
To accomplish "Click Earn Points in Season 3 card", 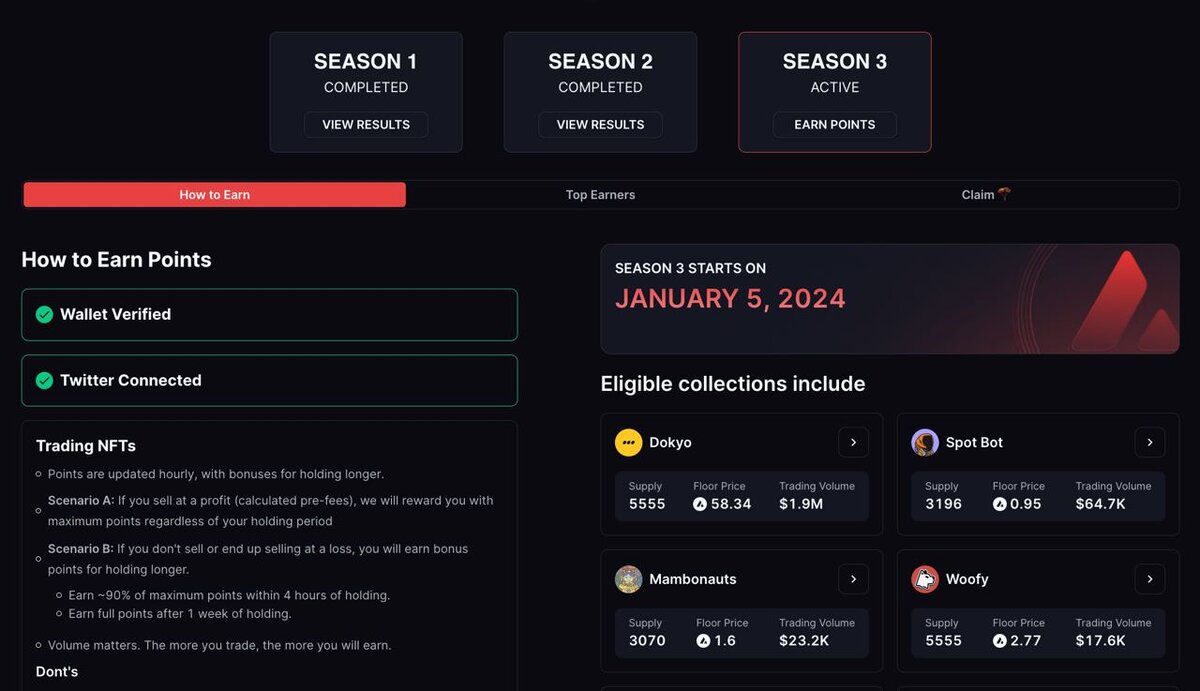I will coord(835,124).
